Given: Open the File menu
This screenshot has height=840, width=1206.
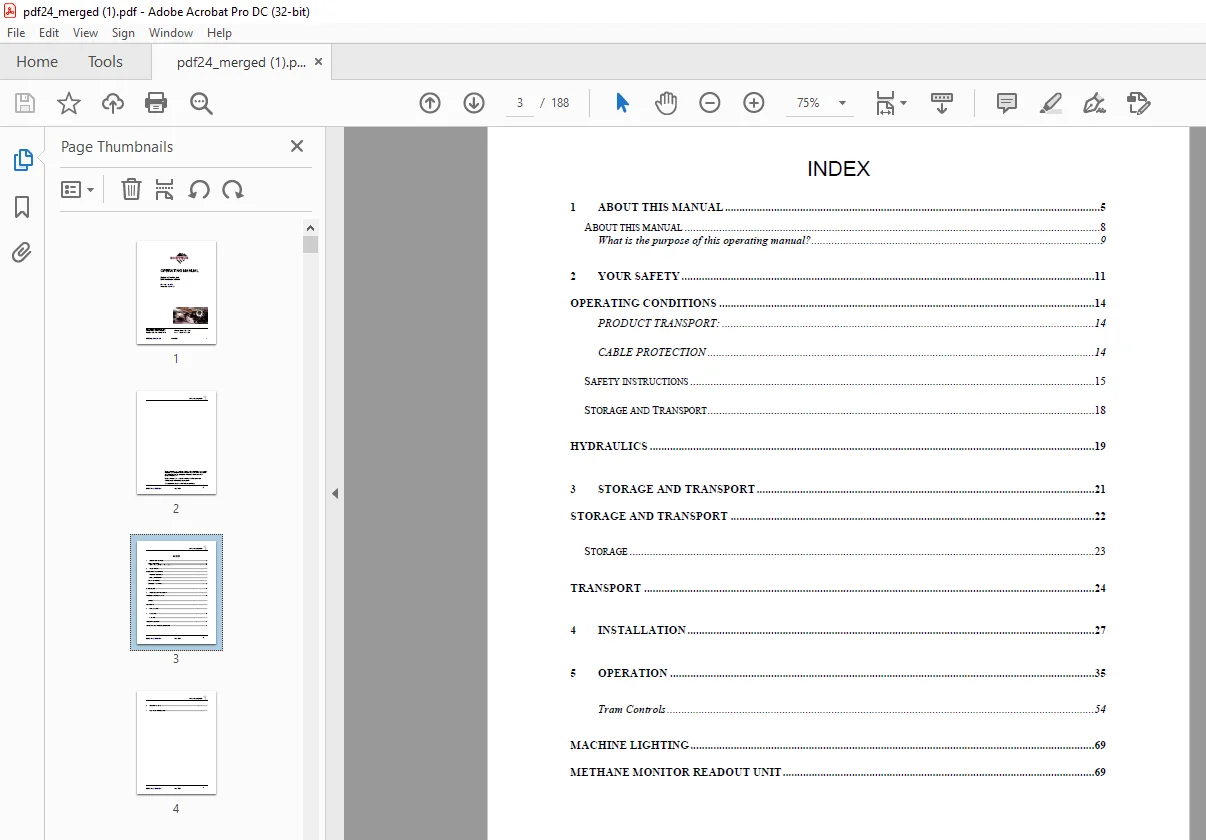Looking at the screenshot, I should pyautogui.click(x=16, y=33).
